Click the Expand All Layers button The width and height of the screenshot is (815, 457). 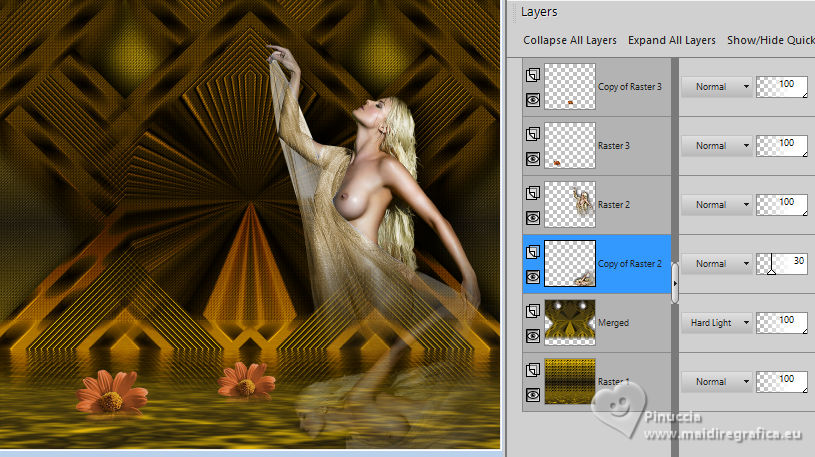tap(672, 40)
